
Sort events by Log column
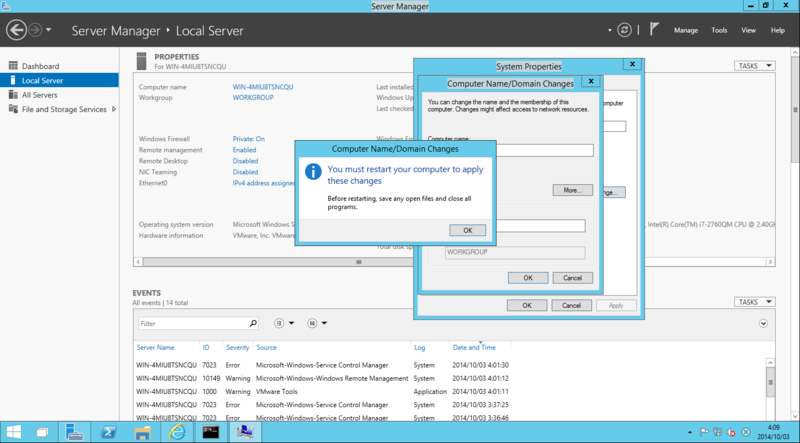click(x=419, y=347)
